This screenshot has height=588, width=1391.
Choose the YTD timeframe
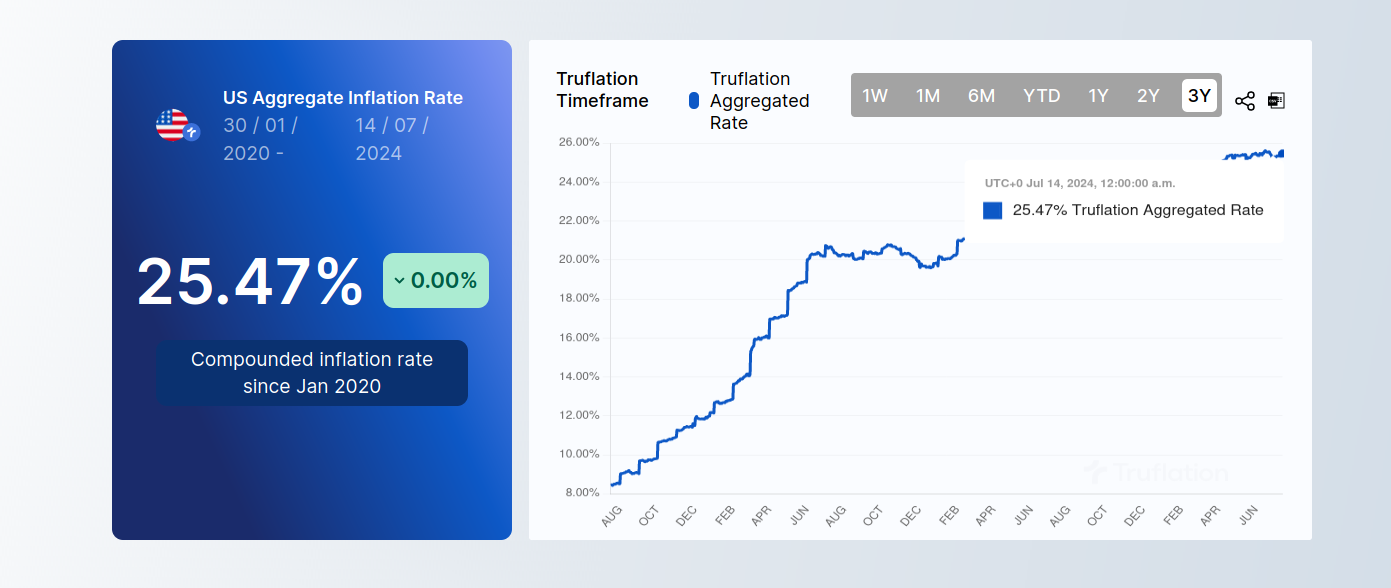1042,96
